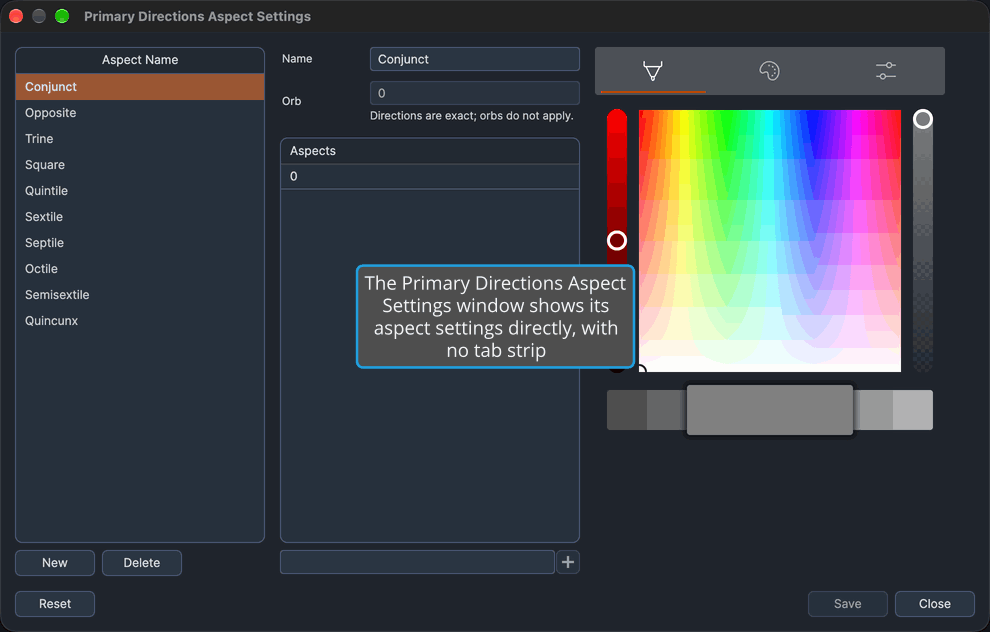Image resolution: width=990 pixels, height=632 pixels.
Task: Open the color palette tab
Action: (769, 70)
